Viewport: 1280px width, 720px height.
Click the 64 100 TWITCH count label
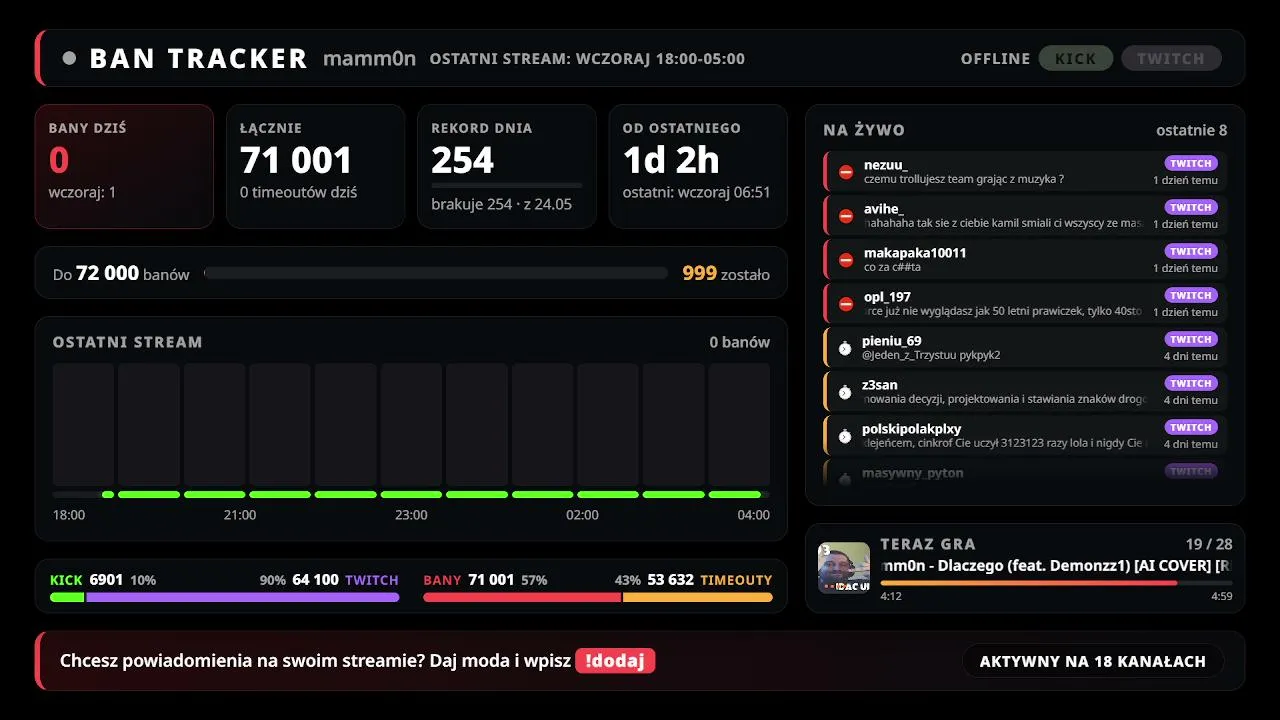(x=345, y=580)
